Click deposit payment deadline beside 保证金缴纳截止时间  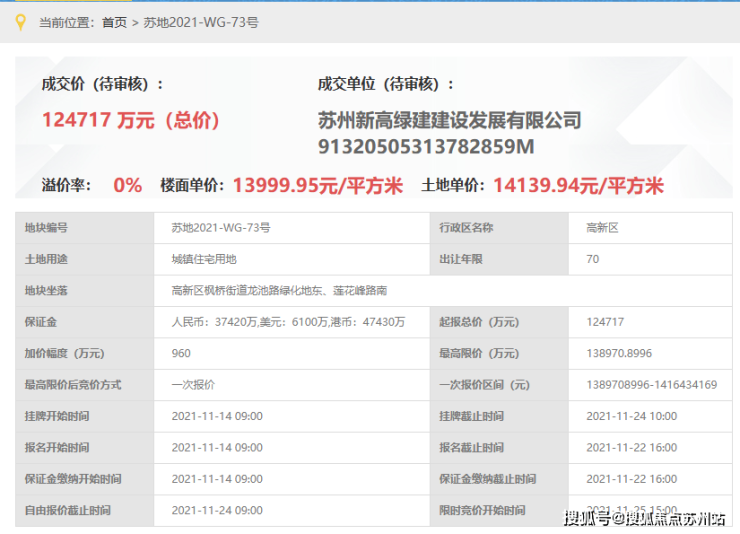pos(631,479)
